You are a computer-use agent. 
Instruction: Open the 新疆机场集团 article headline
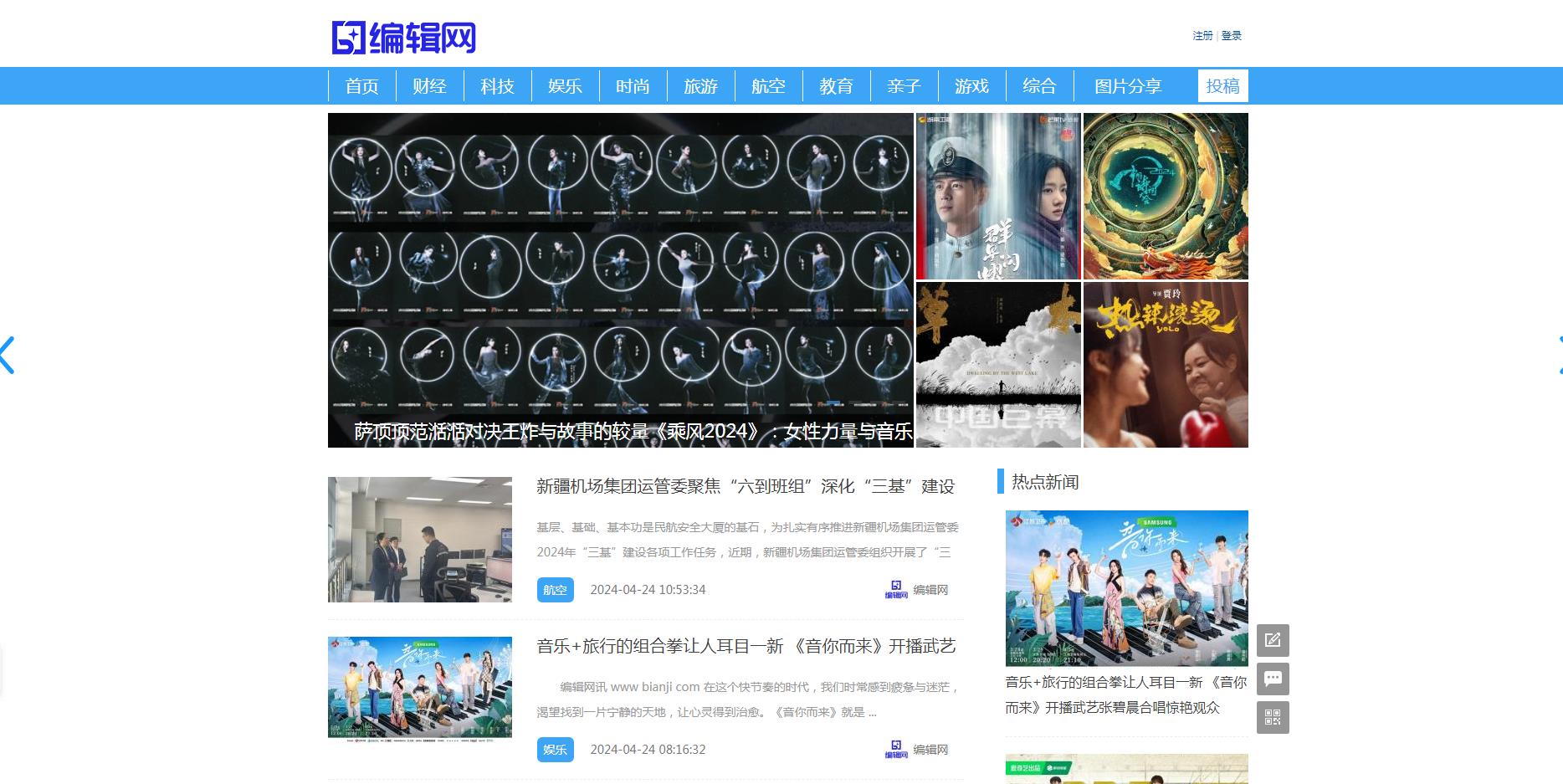click(746, 487)
